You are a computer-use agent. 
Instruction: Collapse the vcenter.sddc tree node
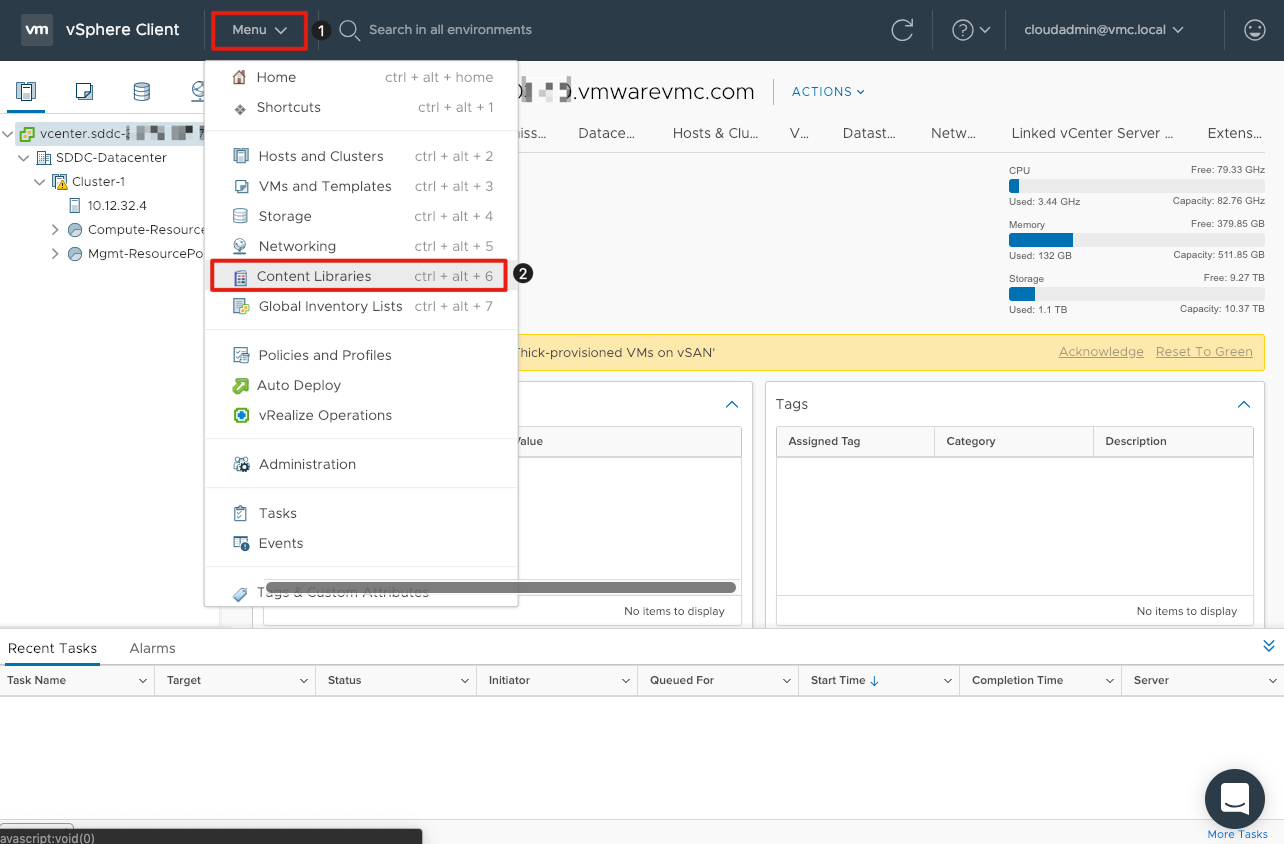click(x=8, y=134)
